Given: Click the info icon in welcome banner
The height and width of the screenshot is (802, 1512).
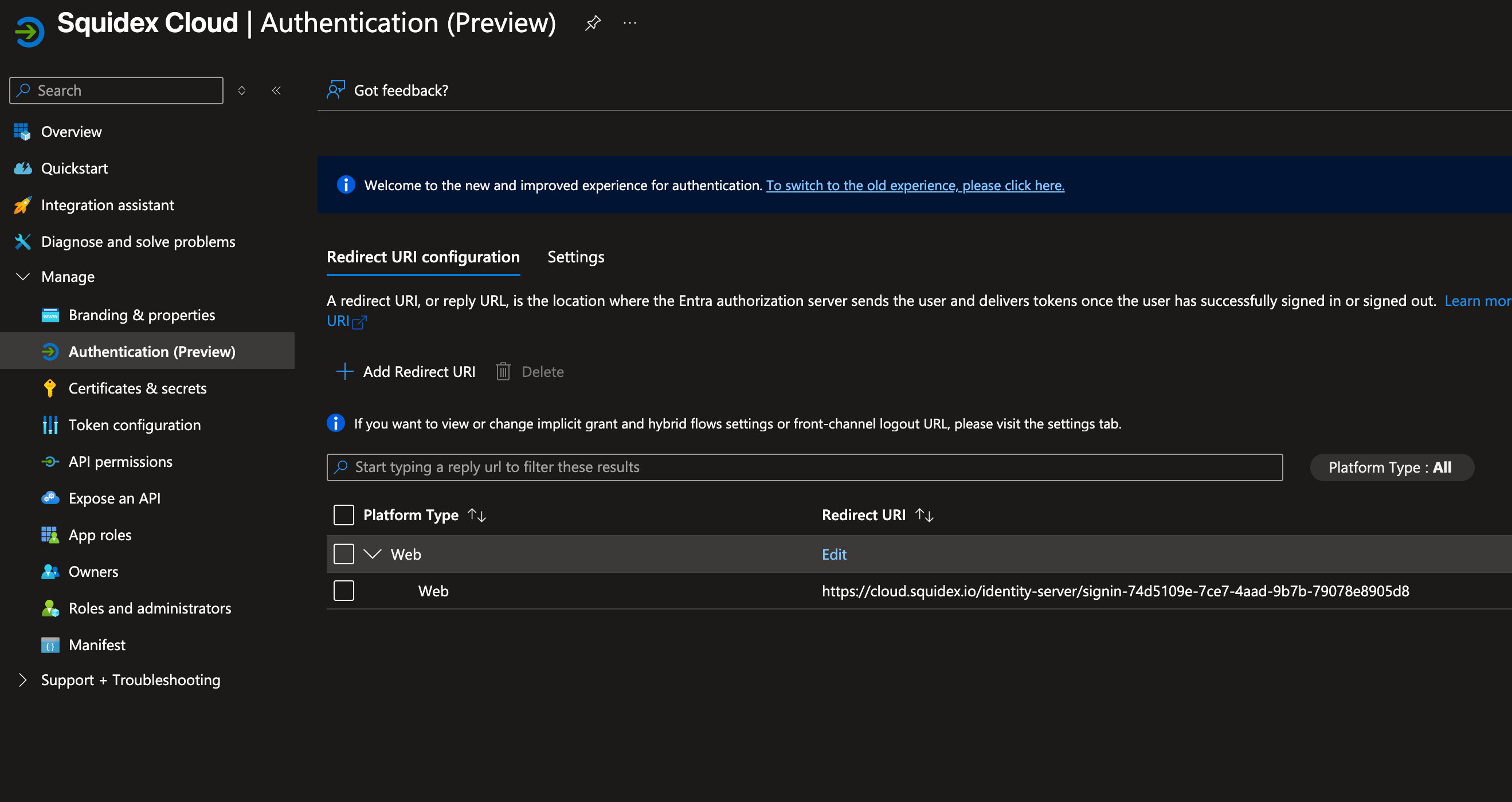Looking at the screenshot, I should coord(346,185).
